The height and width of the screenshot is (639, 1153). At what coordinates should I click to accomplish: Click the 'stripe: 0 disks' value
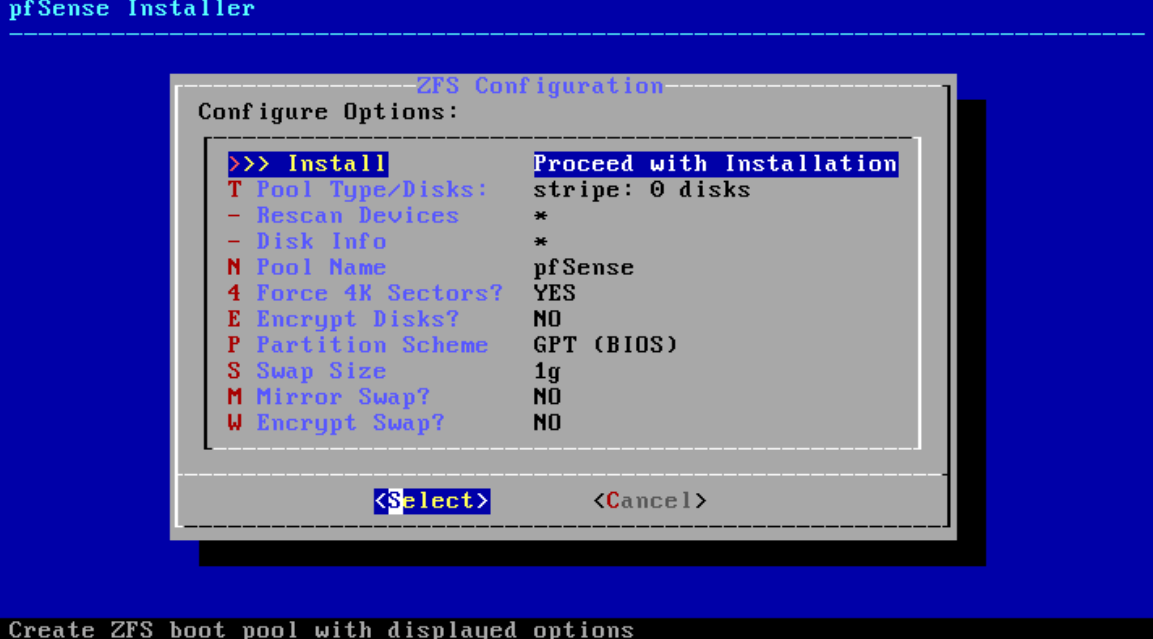[x=641, y=190]
